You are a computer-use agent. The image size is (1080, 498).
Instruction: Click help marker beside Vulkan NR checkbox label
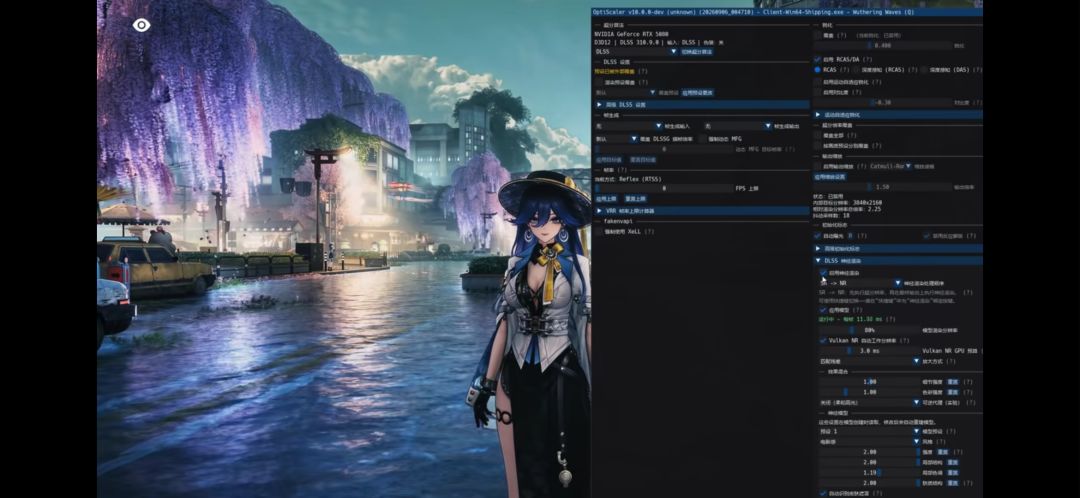coord(905,340)
